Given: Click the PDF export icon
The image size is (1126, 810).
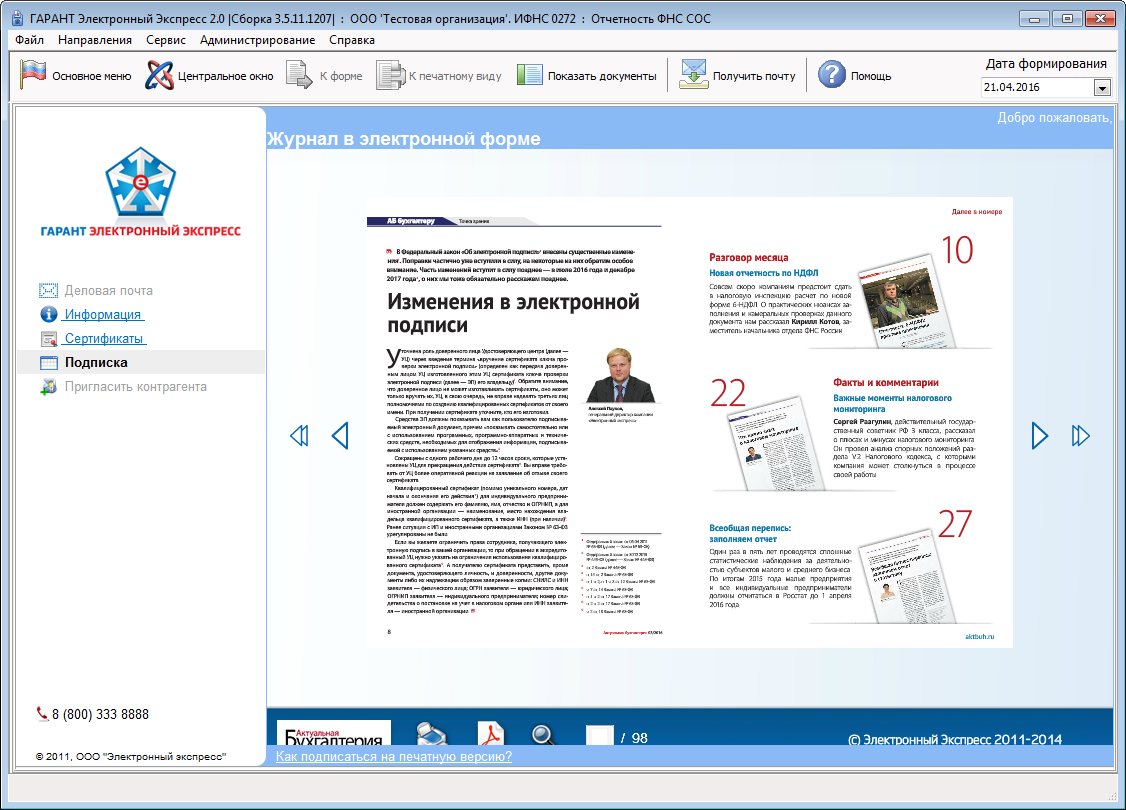Looking at the screenshot, I should [x=490, y=733].
